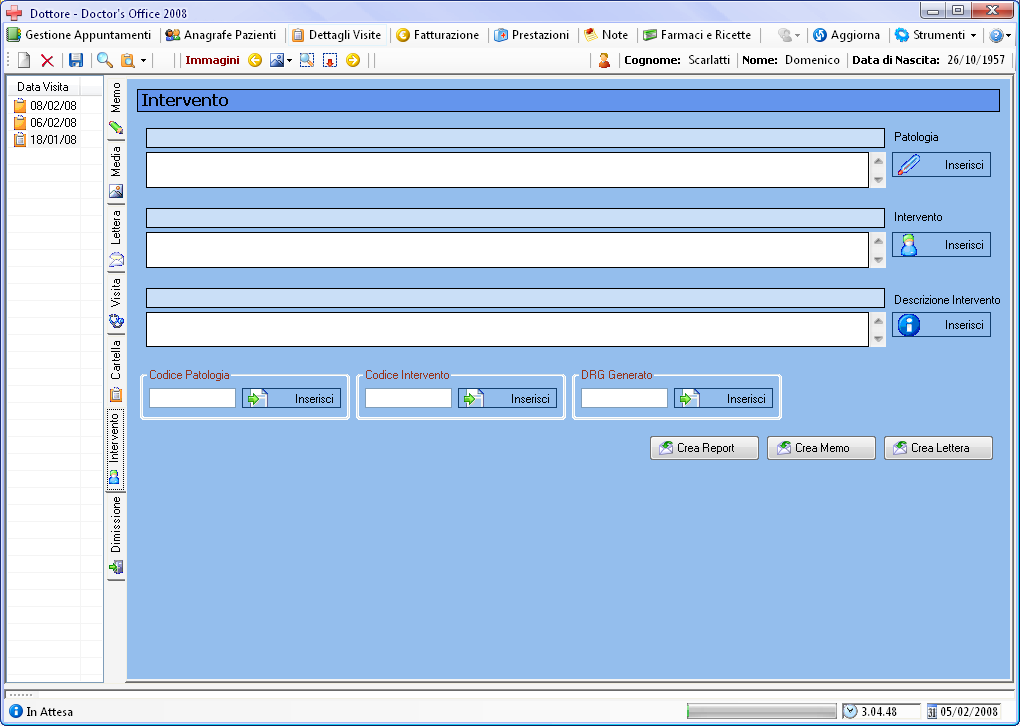Open Gestione Appuntamenti section
1020x726 pixels.
(79, 35)
